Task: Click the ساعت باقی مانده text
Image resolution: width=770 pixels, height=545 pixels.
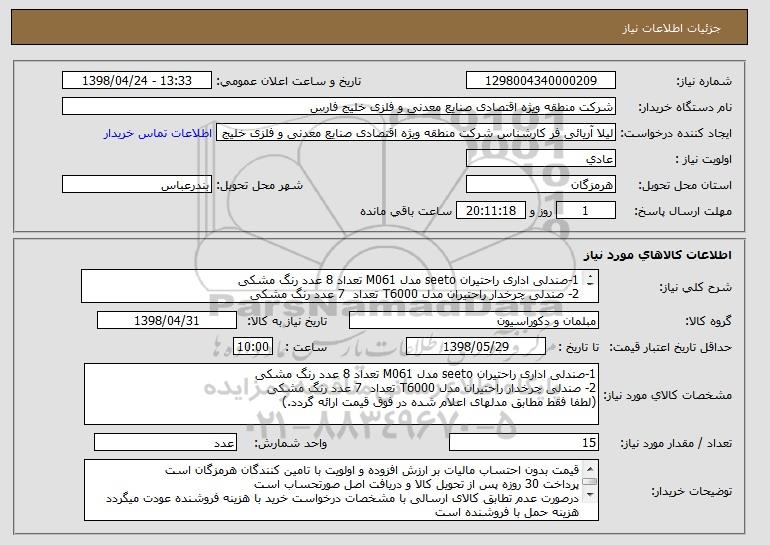Action: 406,211
